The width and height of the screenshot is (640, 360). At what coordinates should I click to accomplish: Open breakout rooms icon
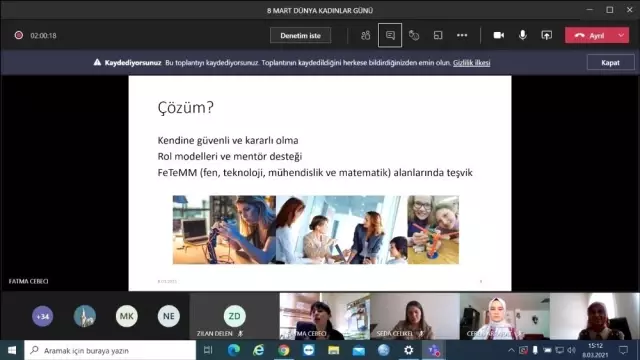pyautogui.click(x=438, y=36)
